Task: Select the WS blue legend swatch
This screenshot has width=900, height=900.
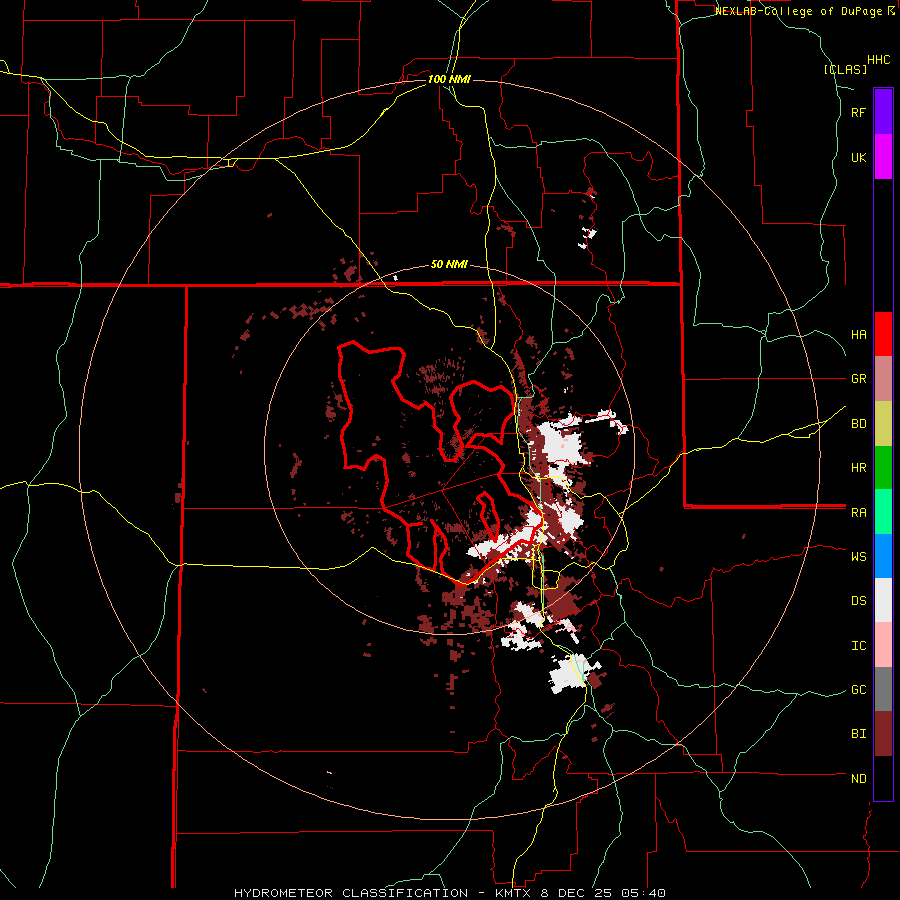Action: tap(883, 556)
